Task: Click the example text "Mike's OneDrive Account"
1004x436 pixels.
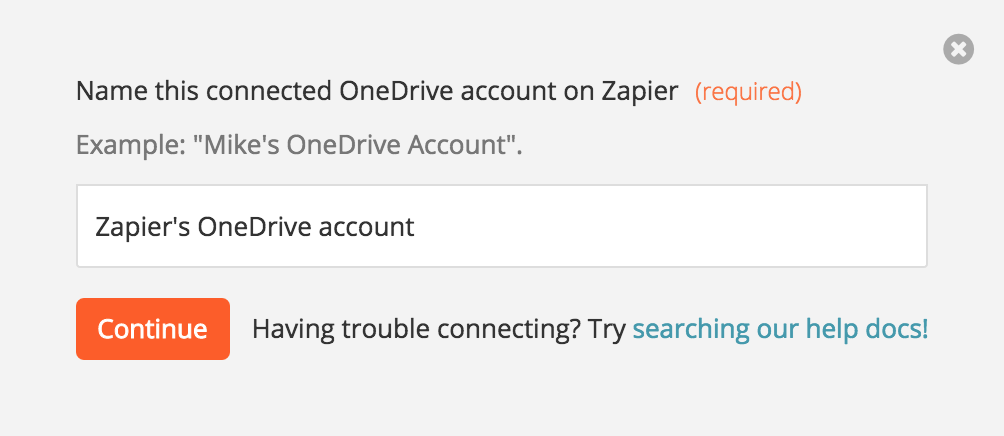Action: 357,145
